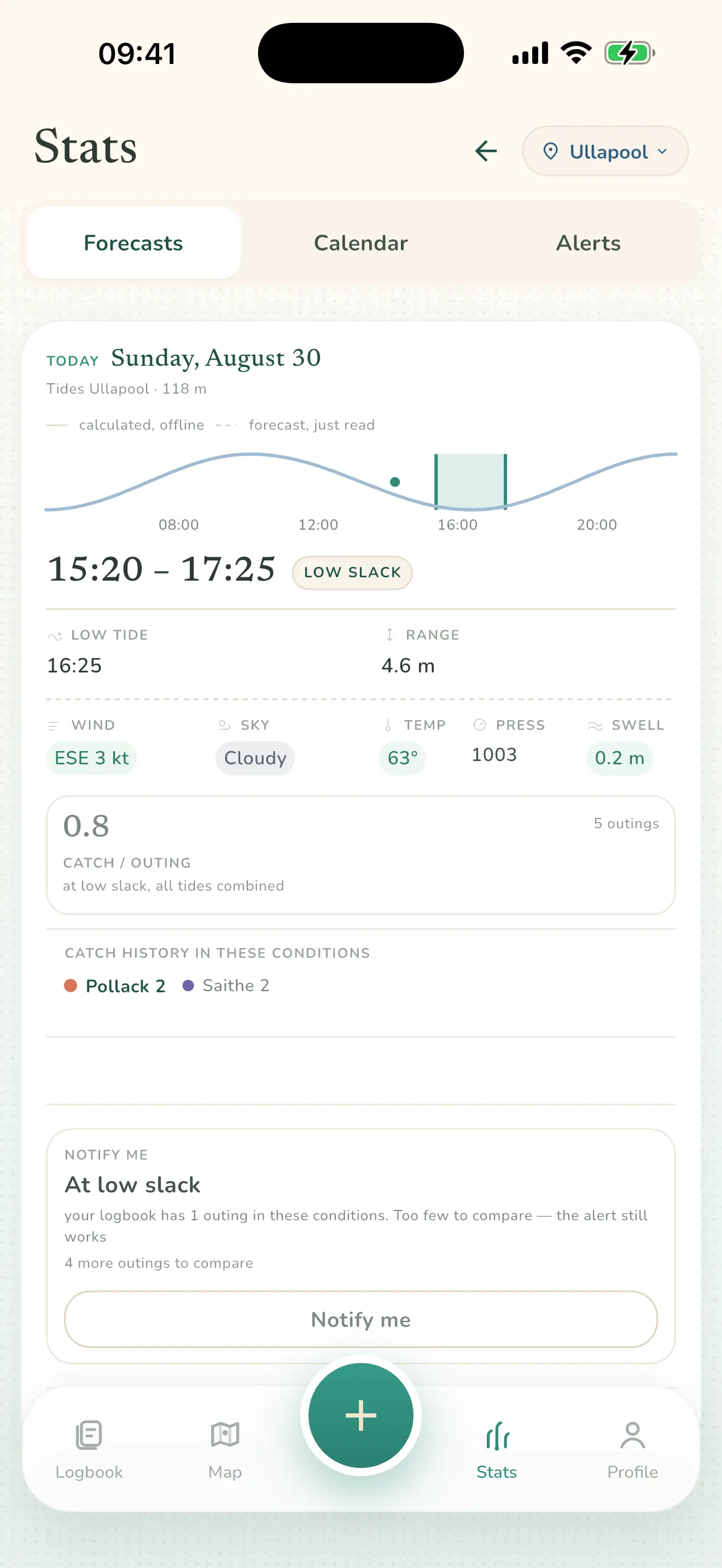
Task: Switch to the Forecasts tab
Action: [x=133, y=243]
